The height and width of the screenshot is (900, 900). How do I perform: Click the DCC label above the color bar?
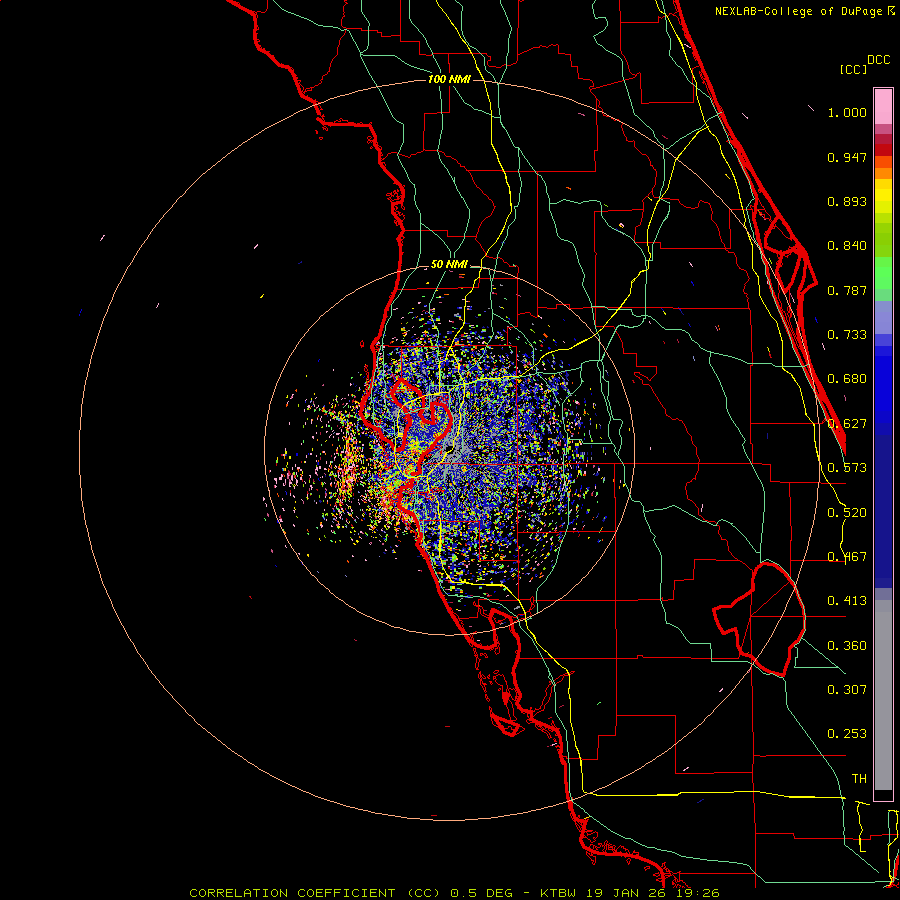point(879,60)
